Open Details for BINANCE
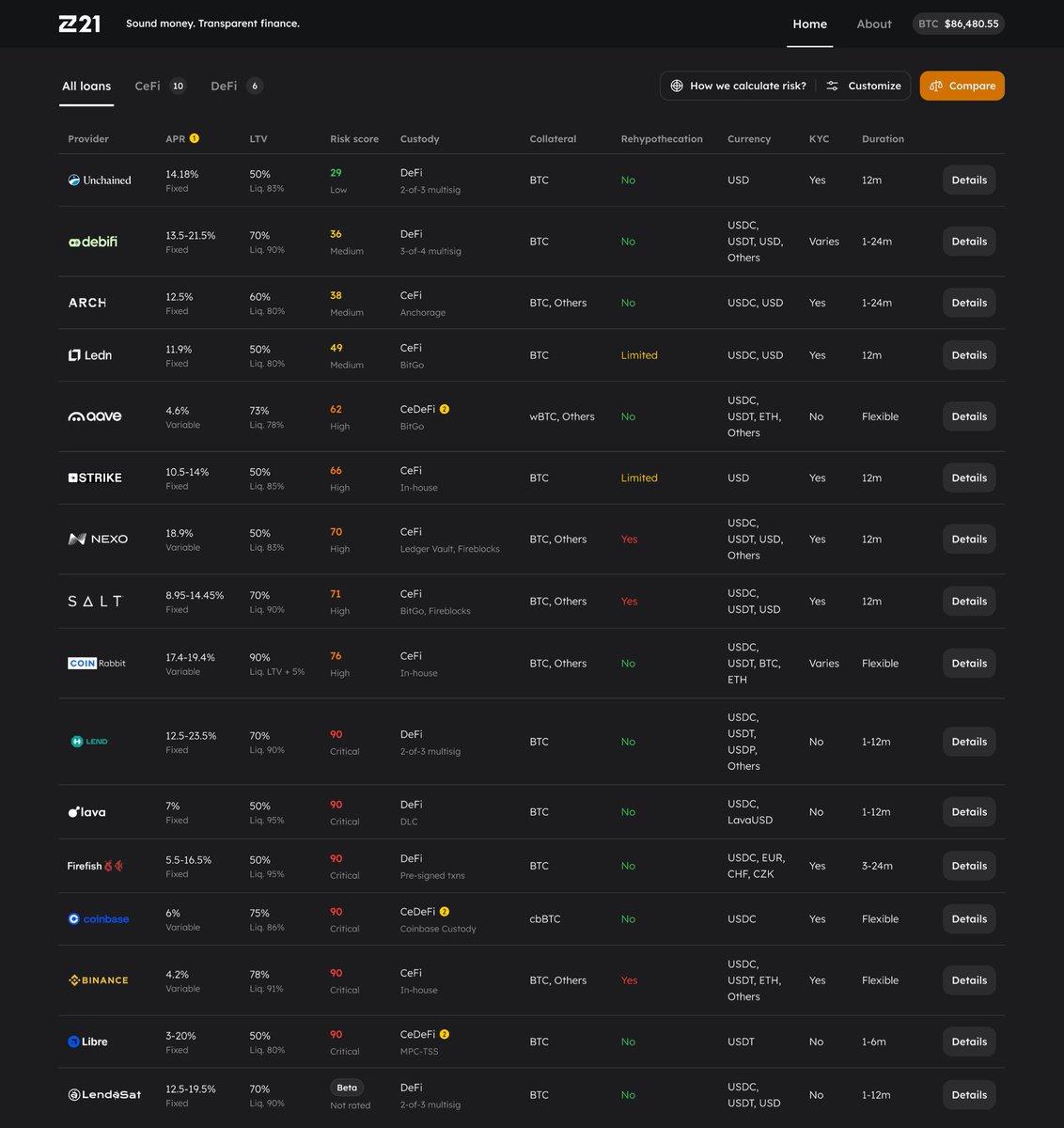1064x1128 pixels. click(x=969, y=980)
